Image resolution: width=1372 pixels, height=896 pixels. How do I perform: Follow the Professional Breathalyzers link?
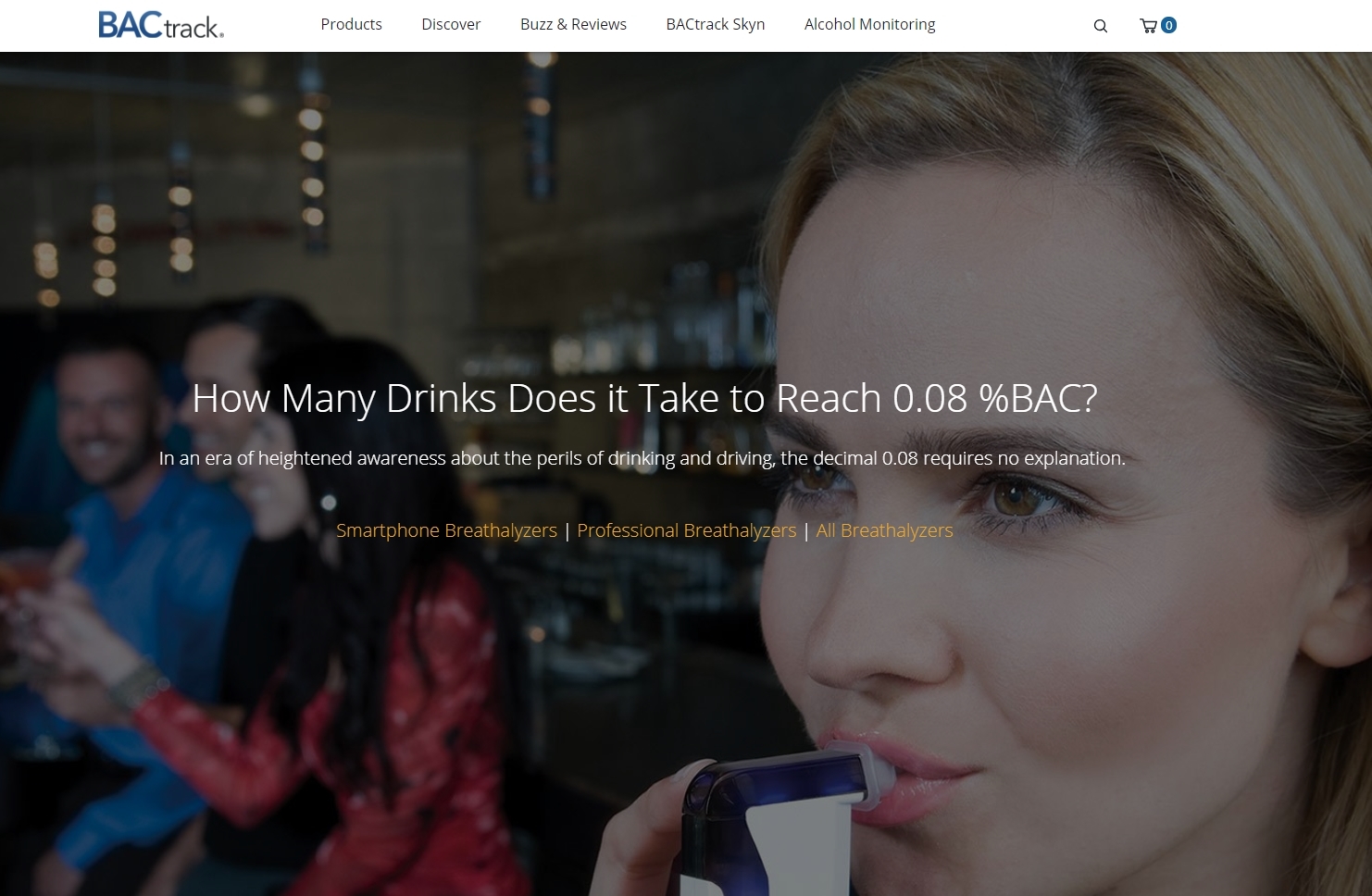tap(687, 530)
